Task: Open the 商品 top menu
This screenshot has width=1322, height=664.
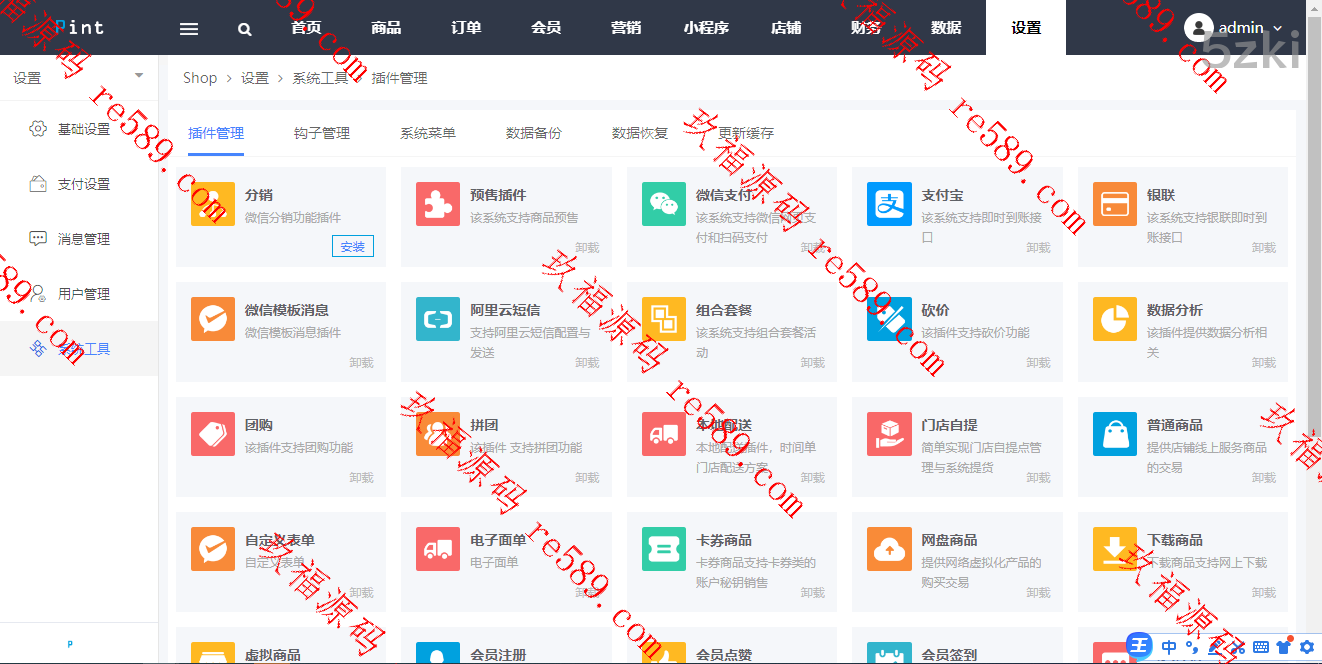Action: click(x=386, y=27)
